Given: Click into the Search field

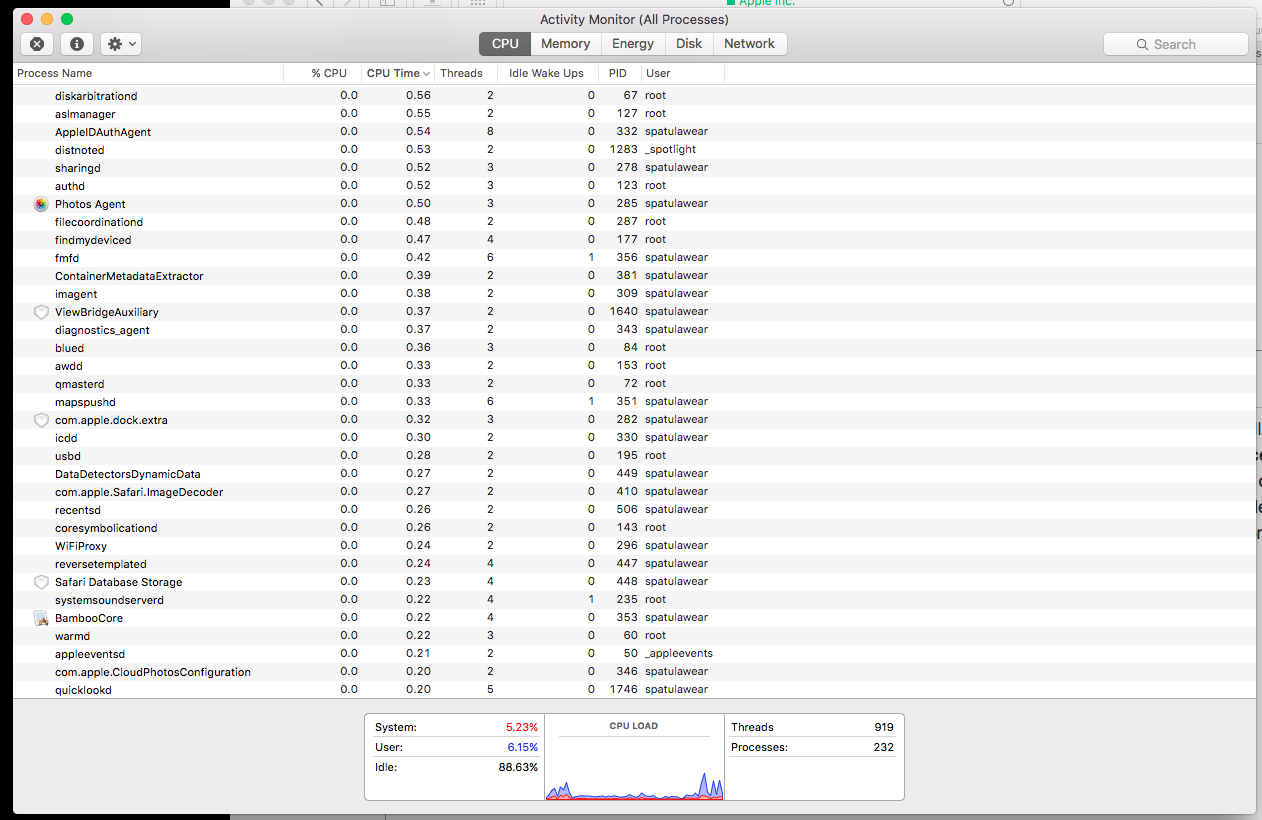Looking at the screenshot, I should click(1176, 44).
